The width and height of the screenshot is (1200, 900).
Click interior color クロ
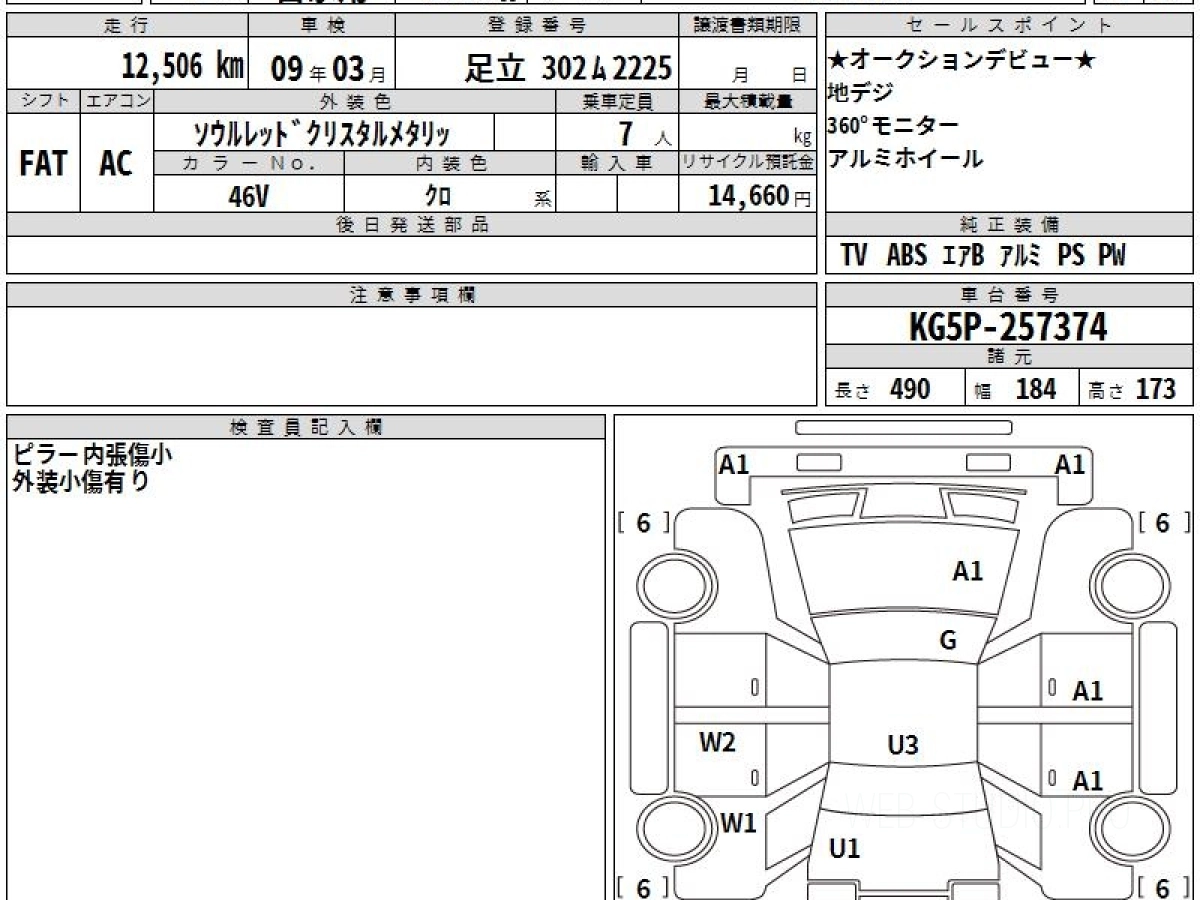pyautogui.click(x=438, y=195)
